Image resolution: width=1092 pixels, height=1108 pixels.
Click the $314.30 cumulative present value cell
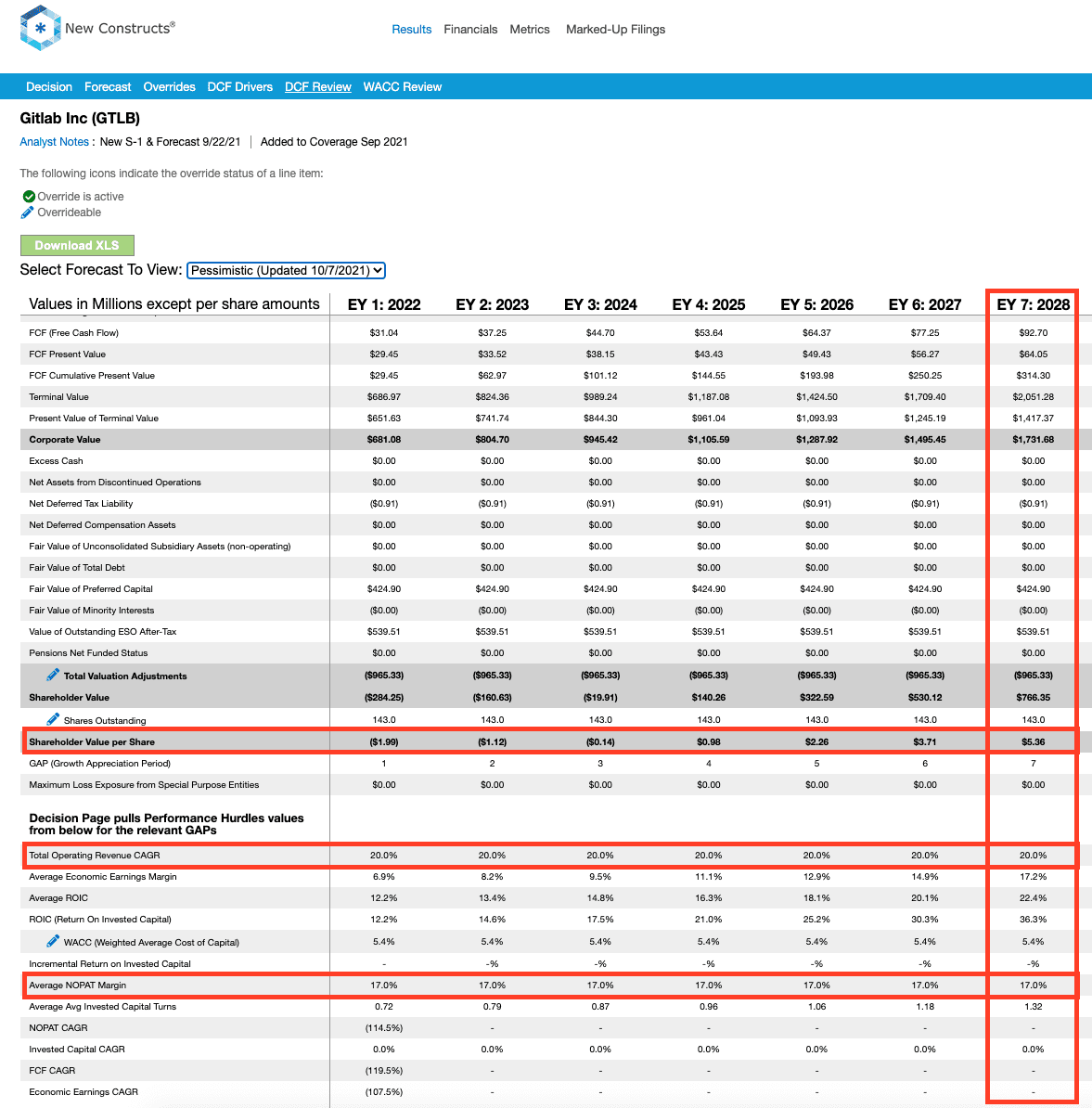coord(1034,376)
